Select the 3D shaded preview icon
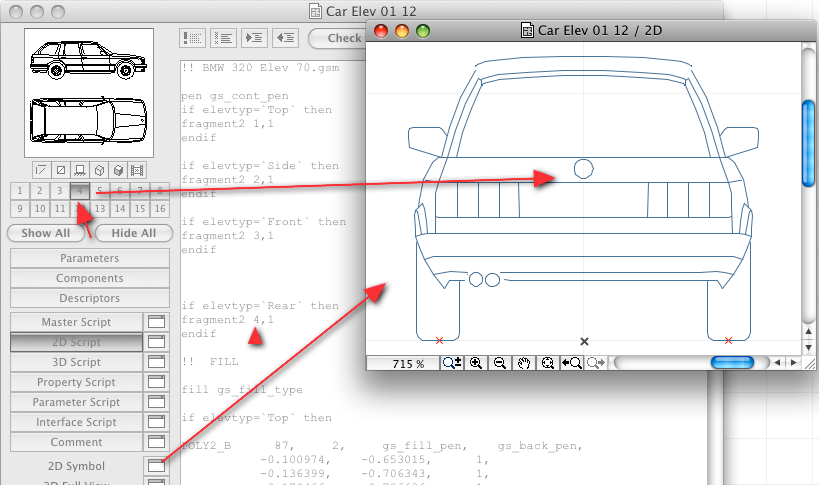Image resolution: width=819 pixels, height=485 pixels. click(x=119, y=170)
